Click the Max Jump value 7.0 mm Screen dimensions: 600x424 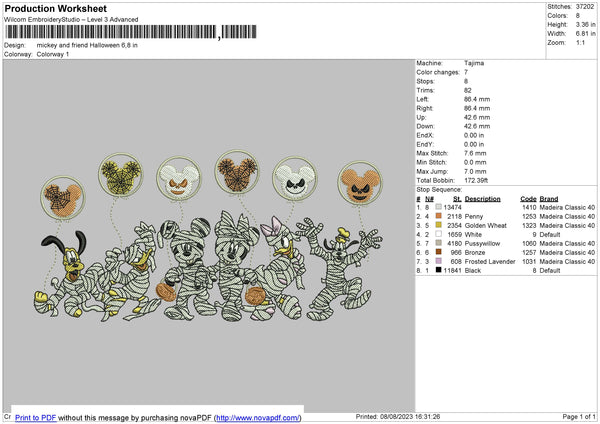coord(475,171)
